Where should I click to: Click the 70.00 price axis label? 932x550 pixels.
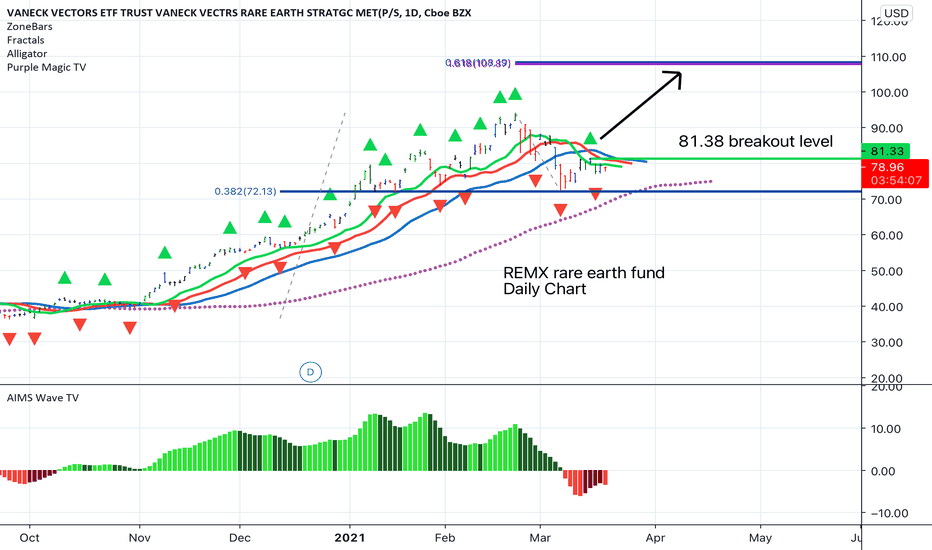pos(887,200)
